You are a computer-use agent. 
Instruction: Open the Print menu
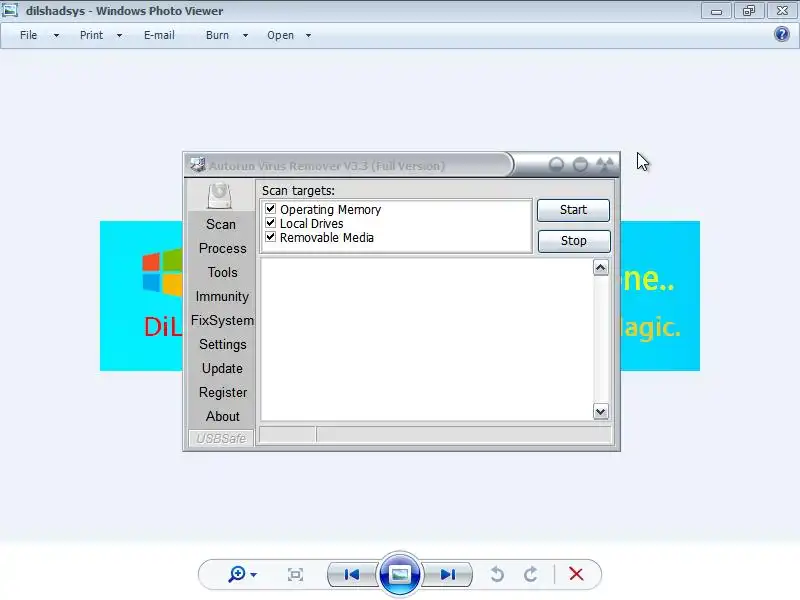91,35
